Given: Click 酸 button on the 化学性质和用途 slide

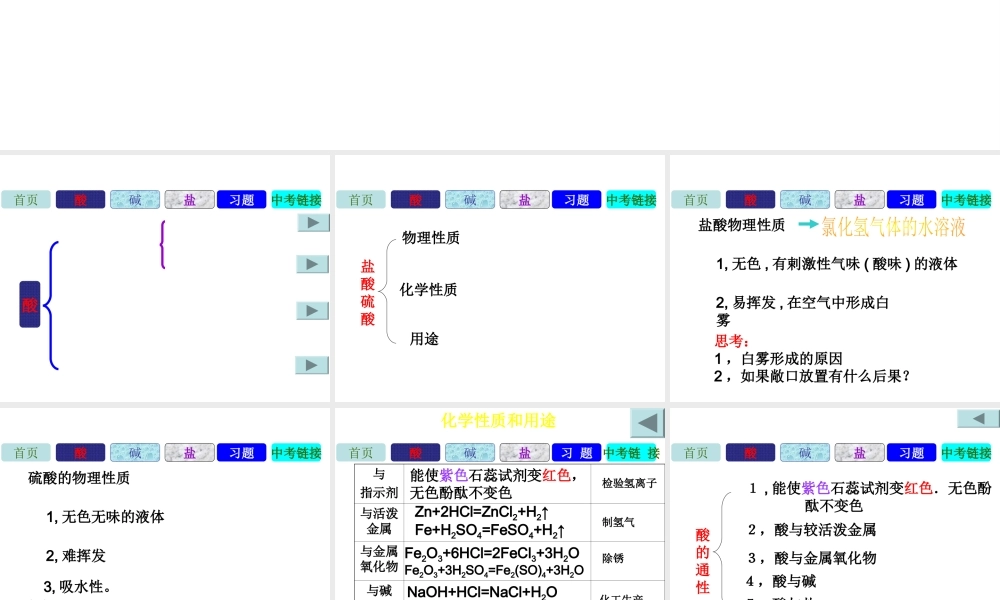Looking at the screenshot, I should pyautogui.click(x=415, y=453).
